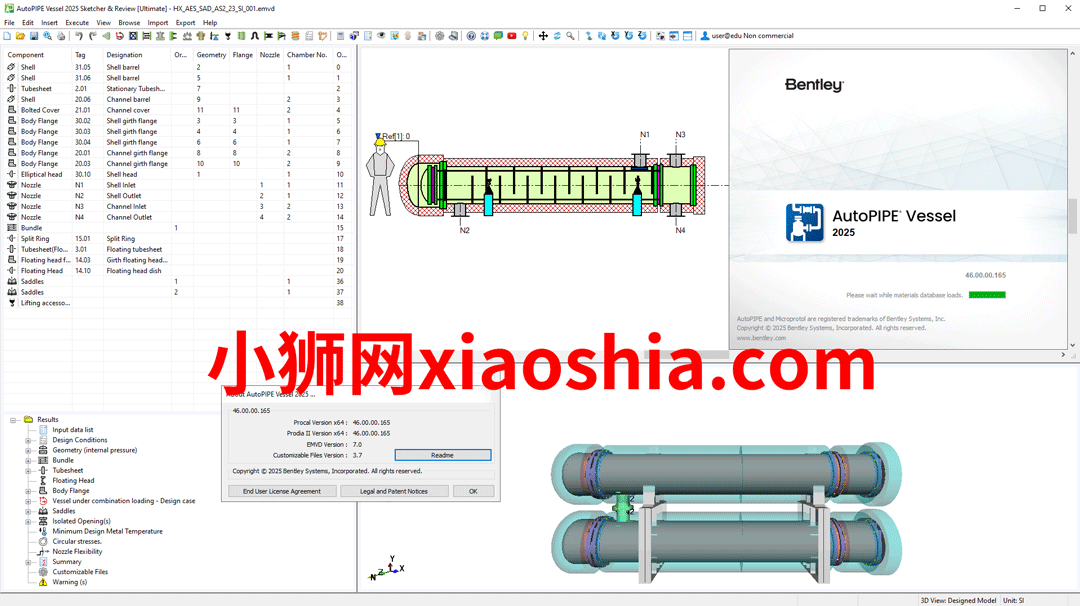Click the Redo arrow icon
1080x606 pixels.
click(x=93, y=36)
